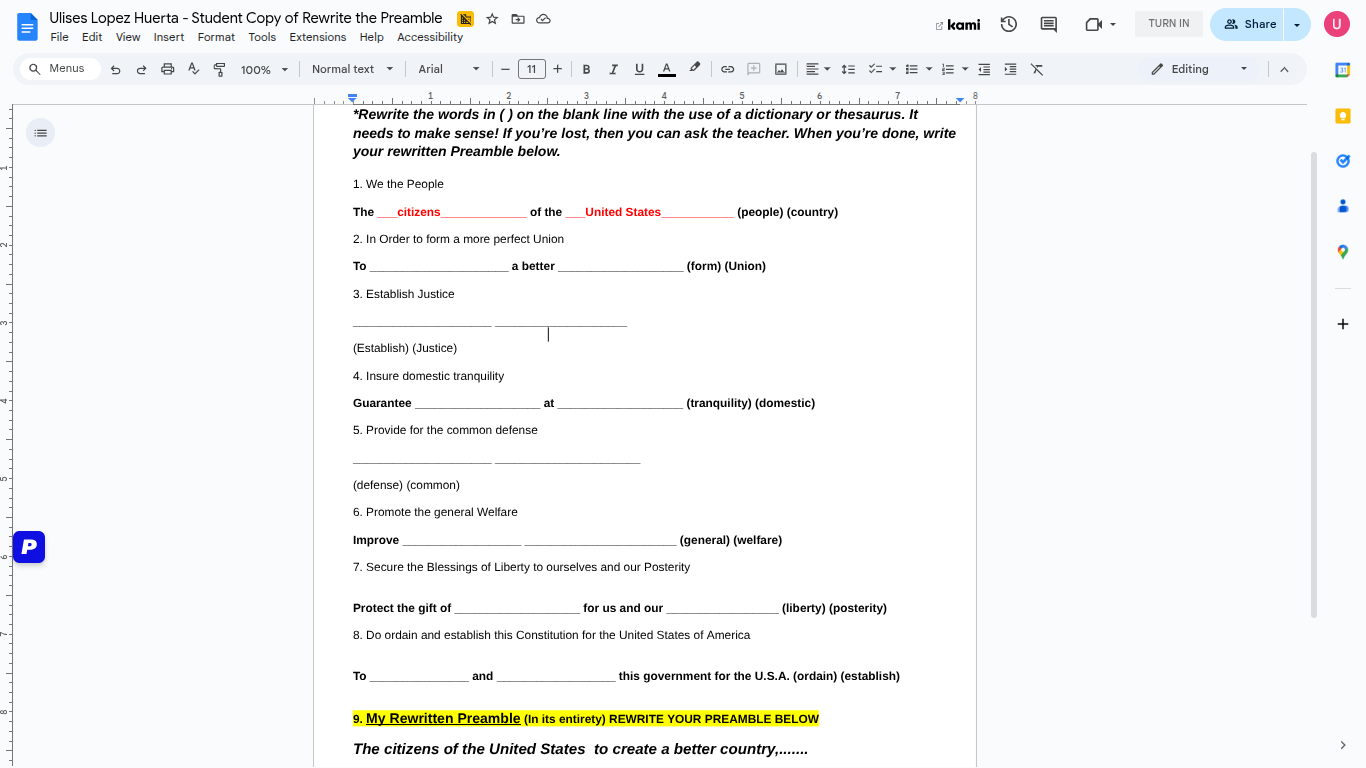Insert a link using the toolbar icon

coord(728,69)
